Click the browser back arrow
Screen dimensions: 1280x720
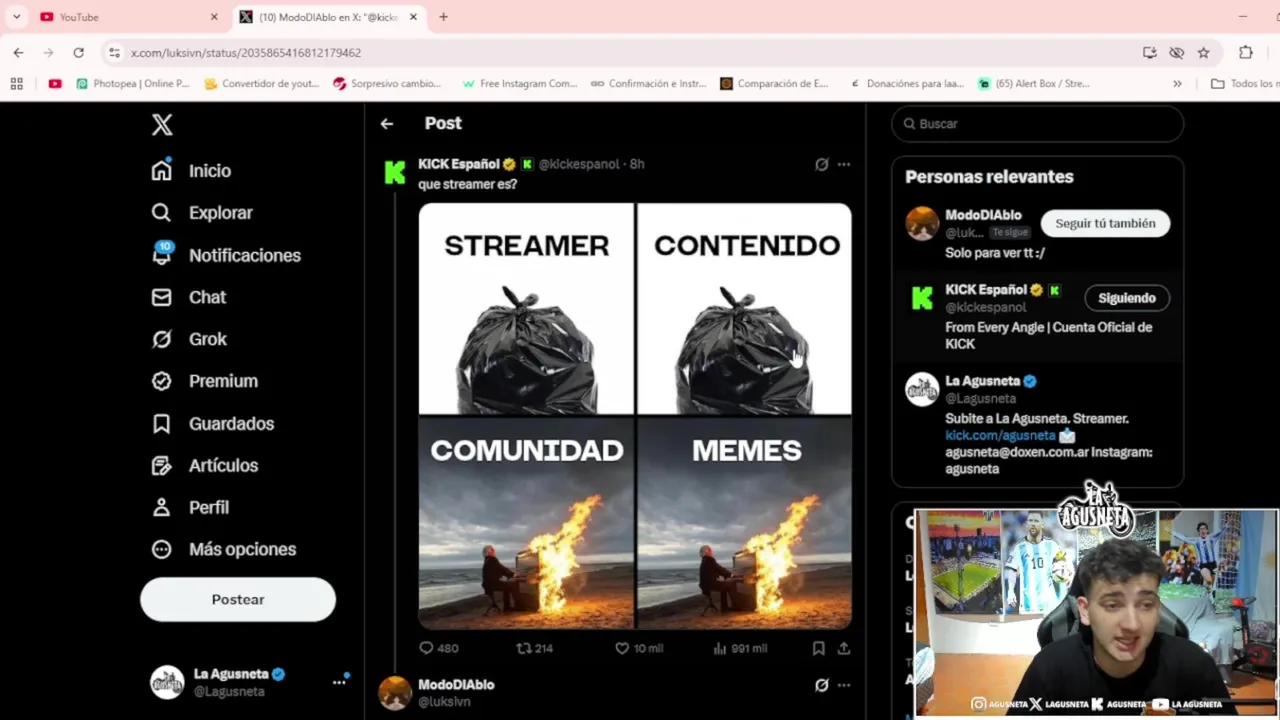point(18,53)
